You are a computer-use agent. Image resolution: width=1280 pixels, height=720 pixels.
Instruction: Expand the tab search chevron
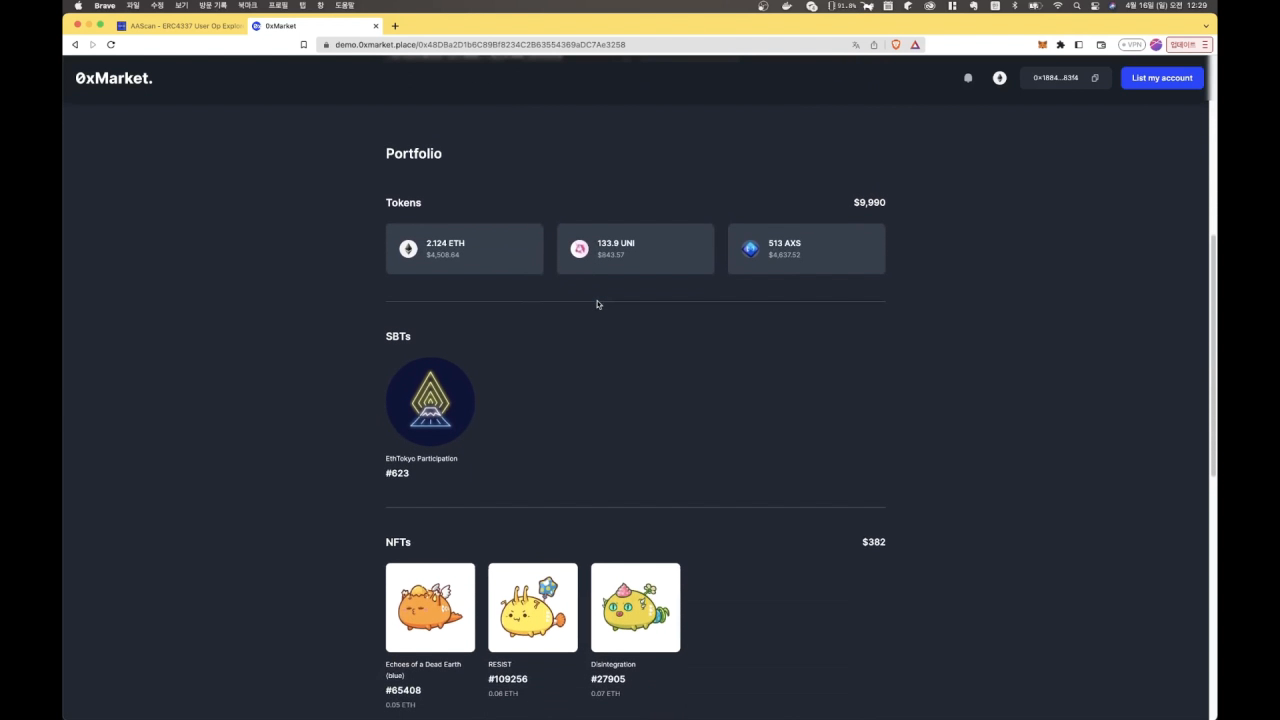tap(1206, 26)
